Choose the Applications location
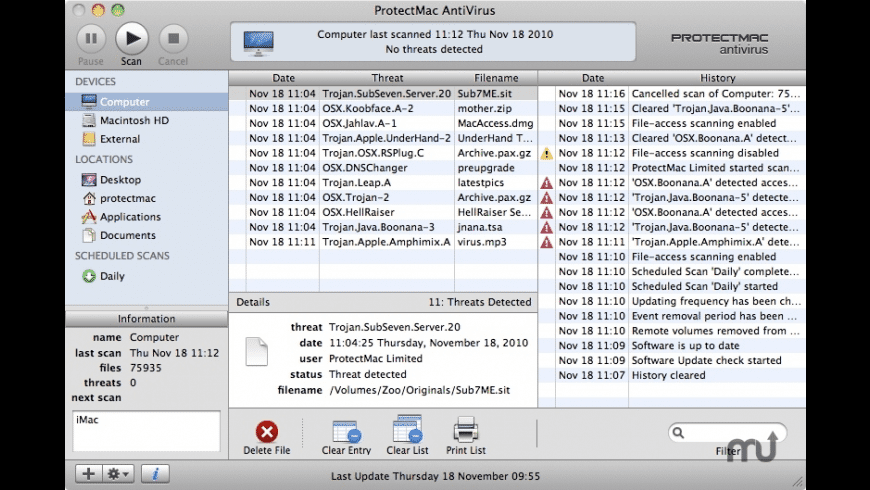Viewport: 870px width, 490px height. coord(146,217)
